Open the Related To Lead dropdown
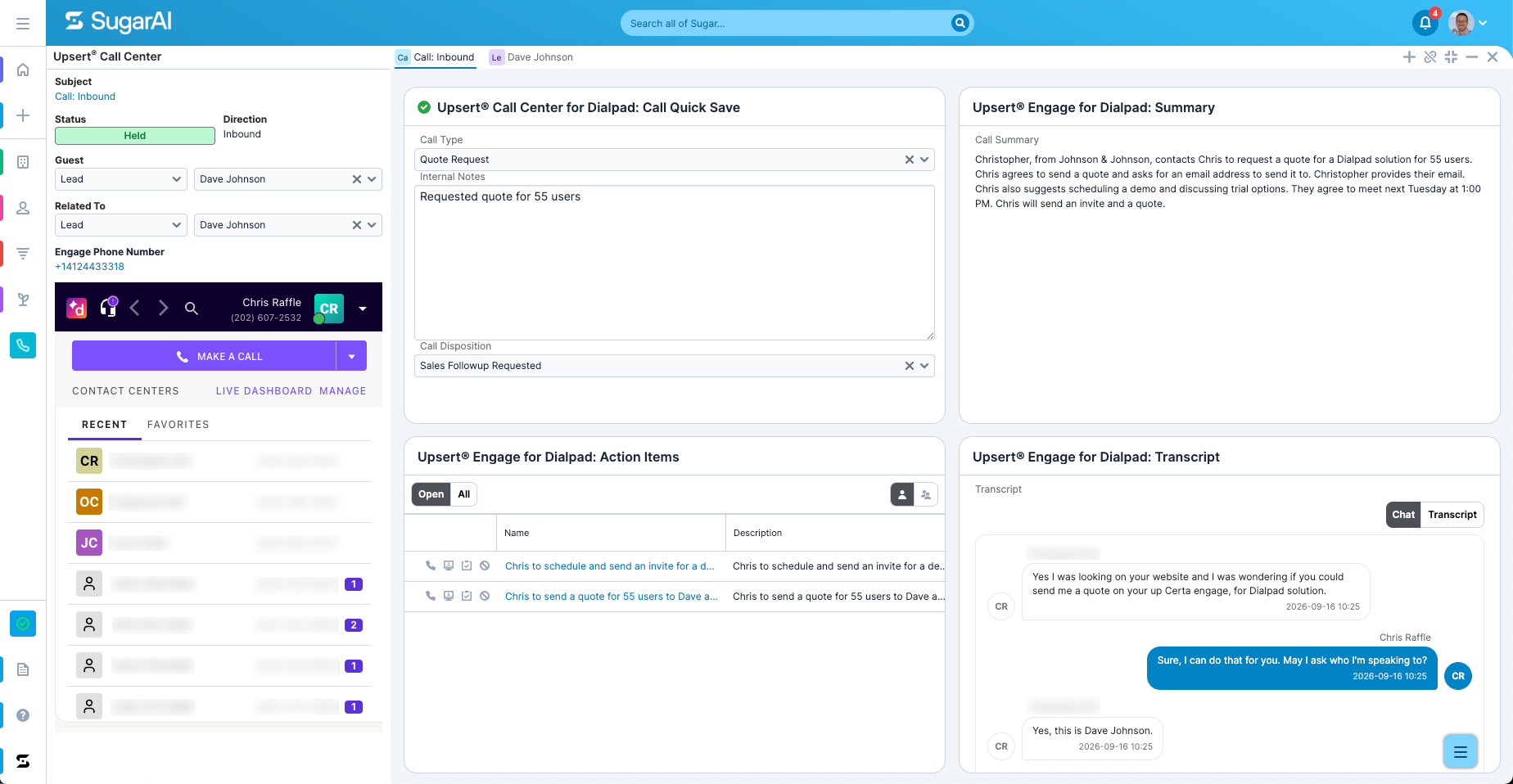The height and width of the screenshot is (784, 1513). pos(121,225)
